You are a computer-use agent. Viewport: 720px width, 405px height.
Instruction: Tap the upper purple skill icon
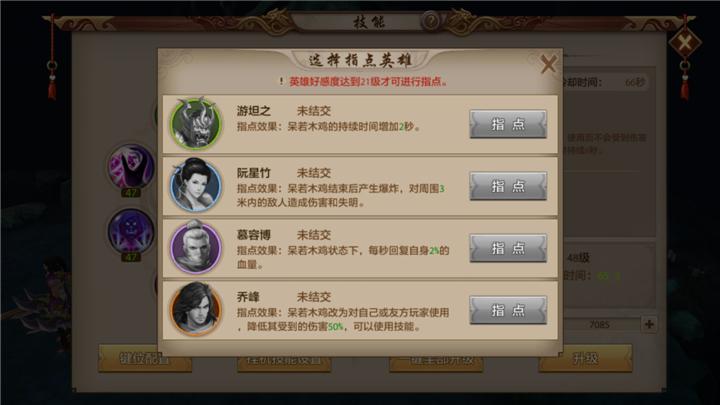(x=131, y=166)
